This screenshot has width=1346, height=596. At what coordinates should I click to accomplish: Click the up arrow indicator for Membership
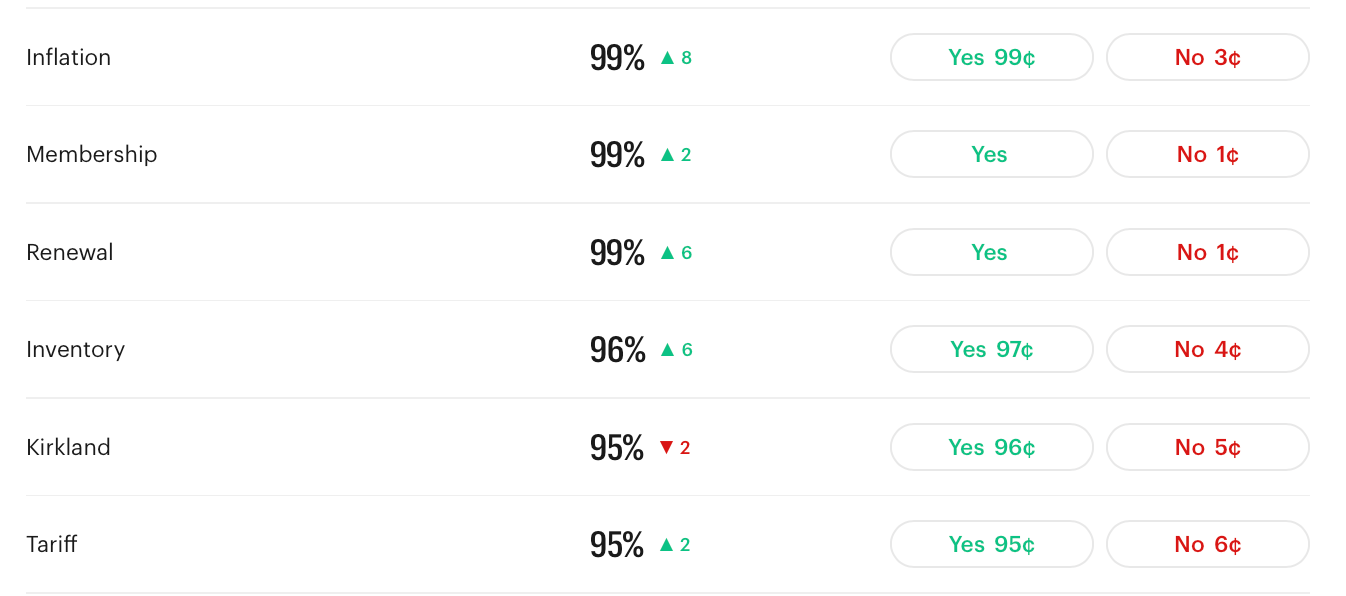667,155
